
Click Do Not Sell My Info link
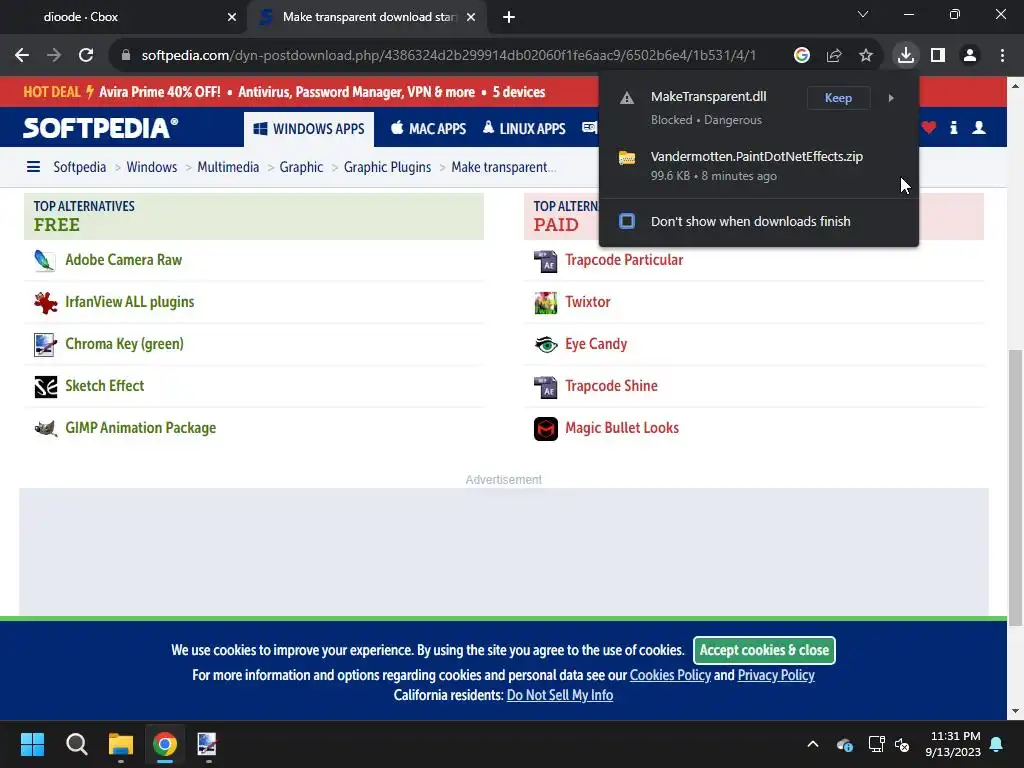point(560,696)
